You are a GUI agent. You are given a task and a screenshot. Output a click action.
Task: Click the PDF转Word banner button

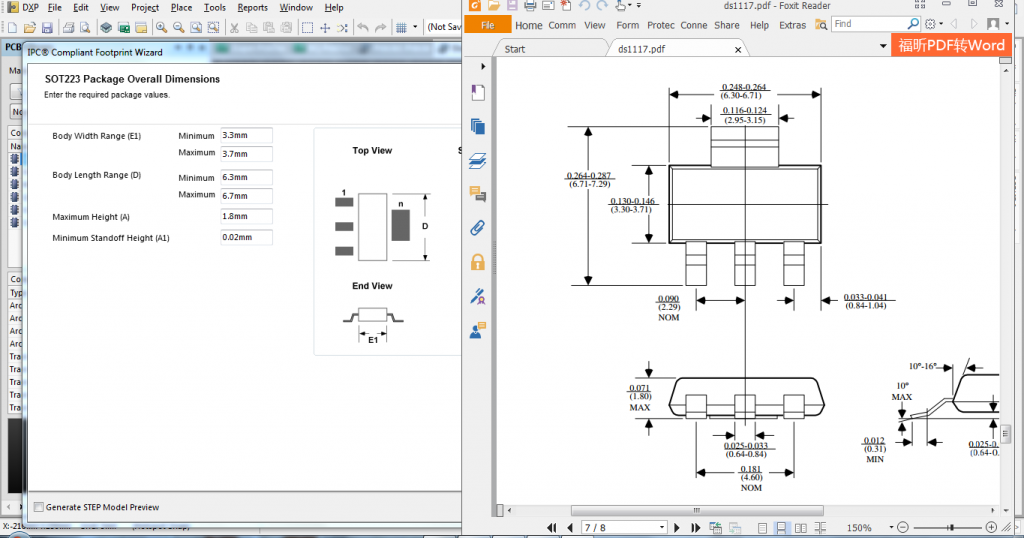951,45
